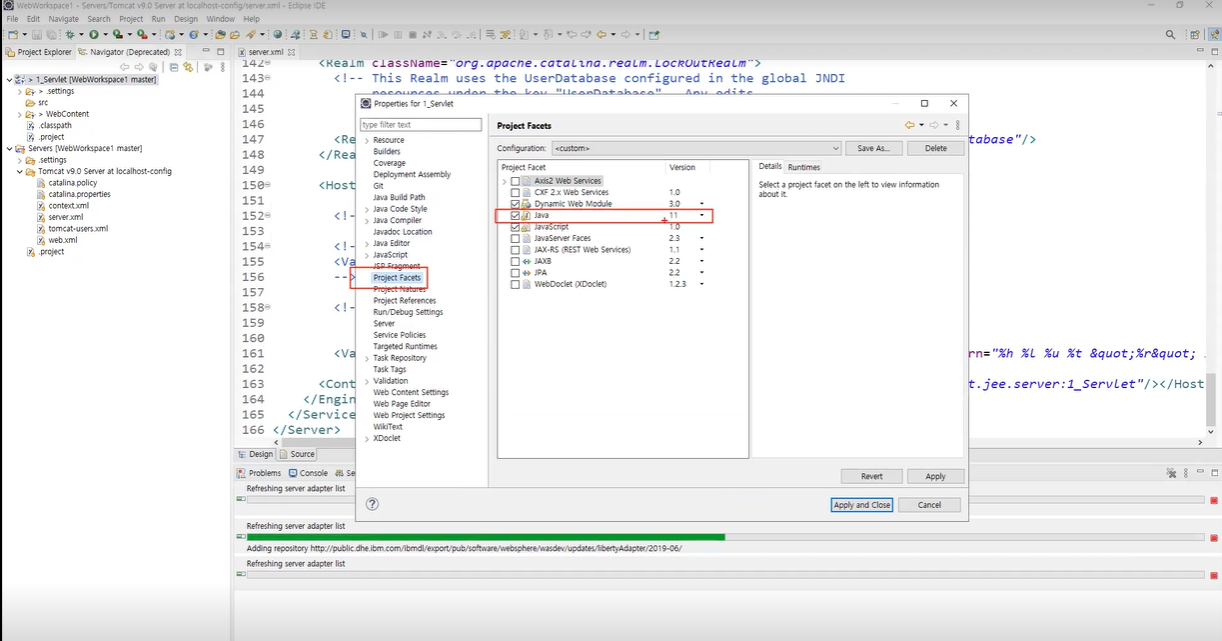Open the File menu
This screenshot has width=1222, height=641.
coord(12,19)
